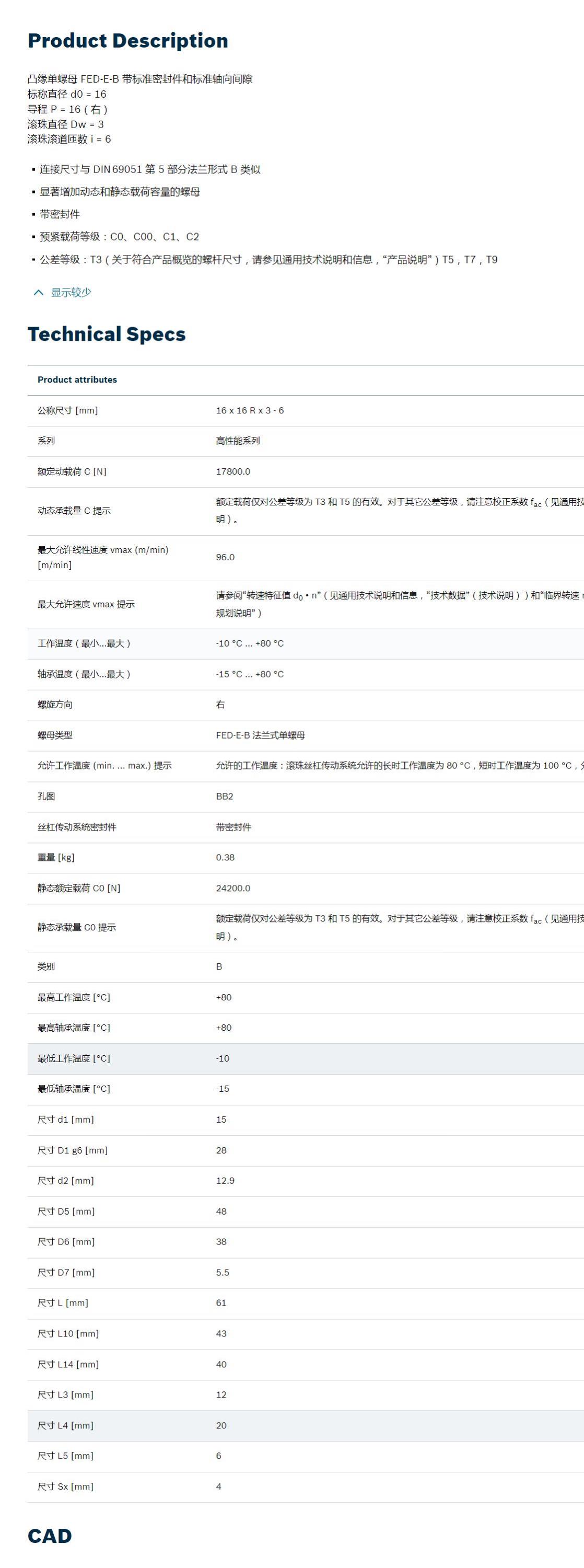Viewport: 584px width, 1568px height.
Task: Click the 尺寸 d1 [mm] label
Action: click(66, 1120)
